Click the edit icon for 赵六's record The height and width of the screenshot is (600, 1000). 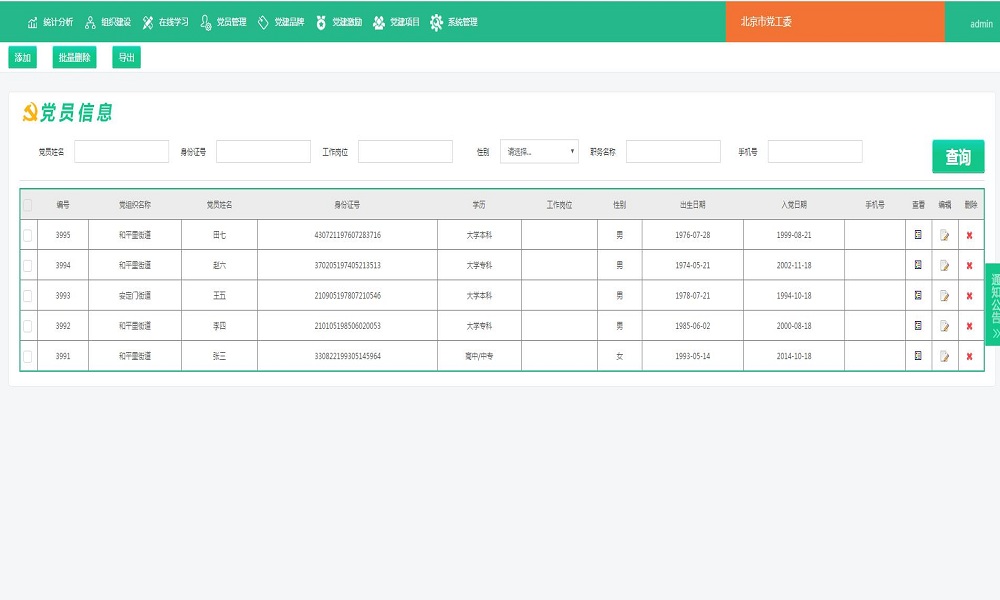(x=944, y=266)
